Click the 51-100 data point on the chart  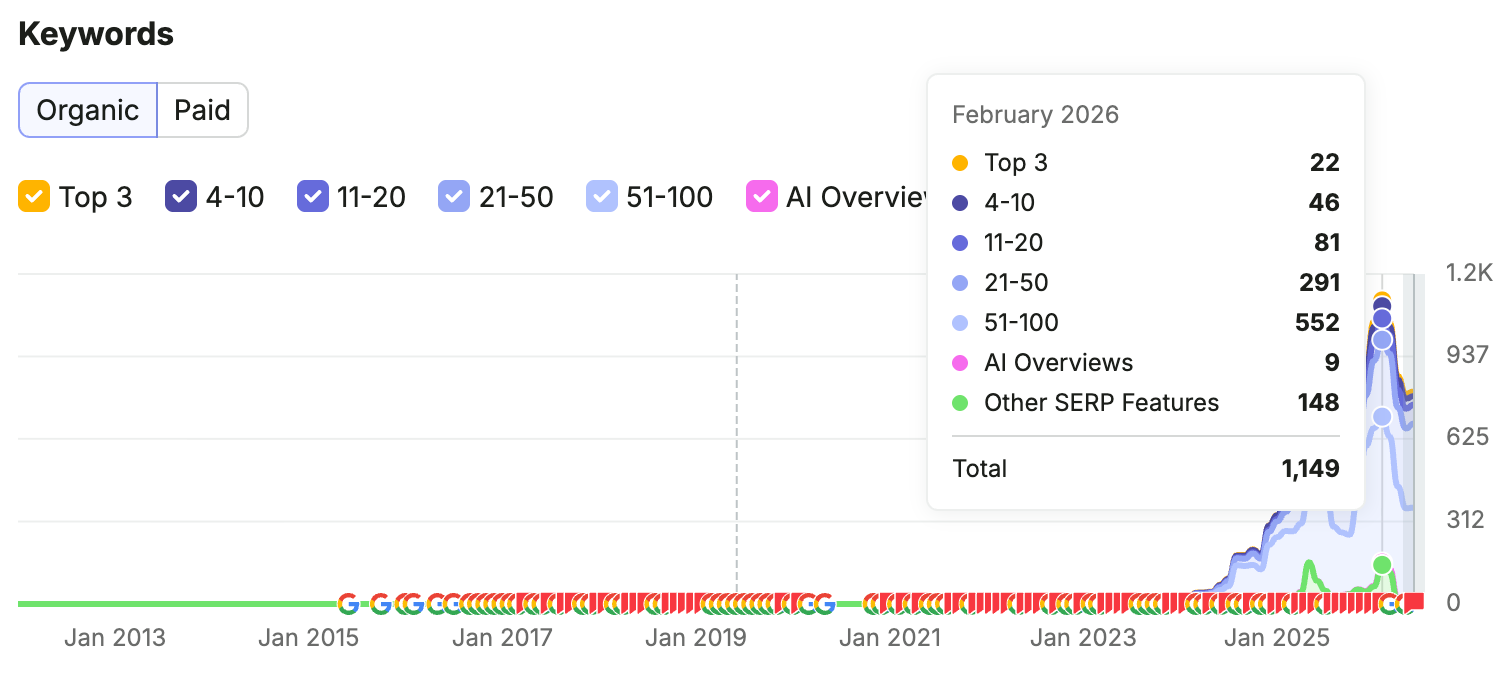[1382, 416]
